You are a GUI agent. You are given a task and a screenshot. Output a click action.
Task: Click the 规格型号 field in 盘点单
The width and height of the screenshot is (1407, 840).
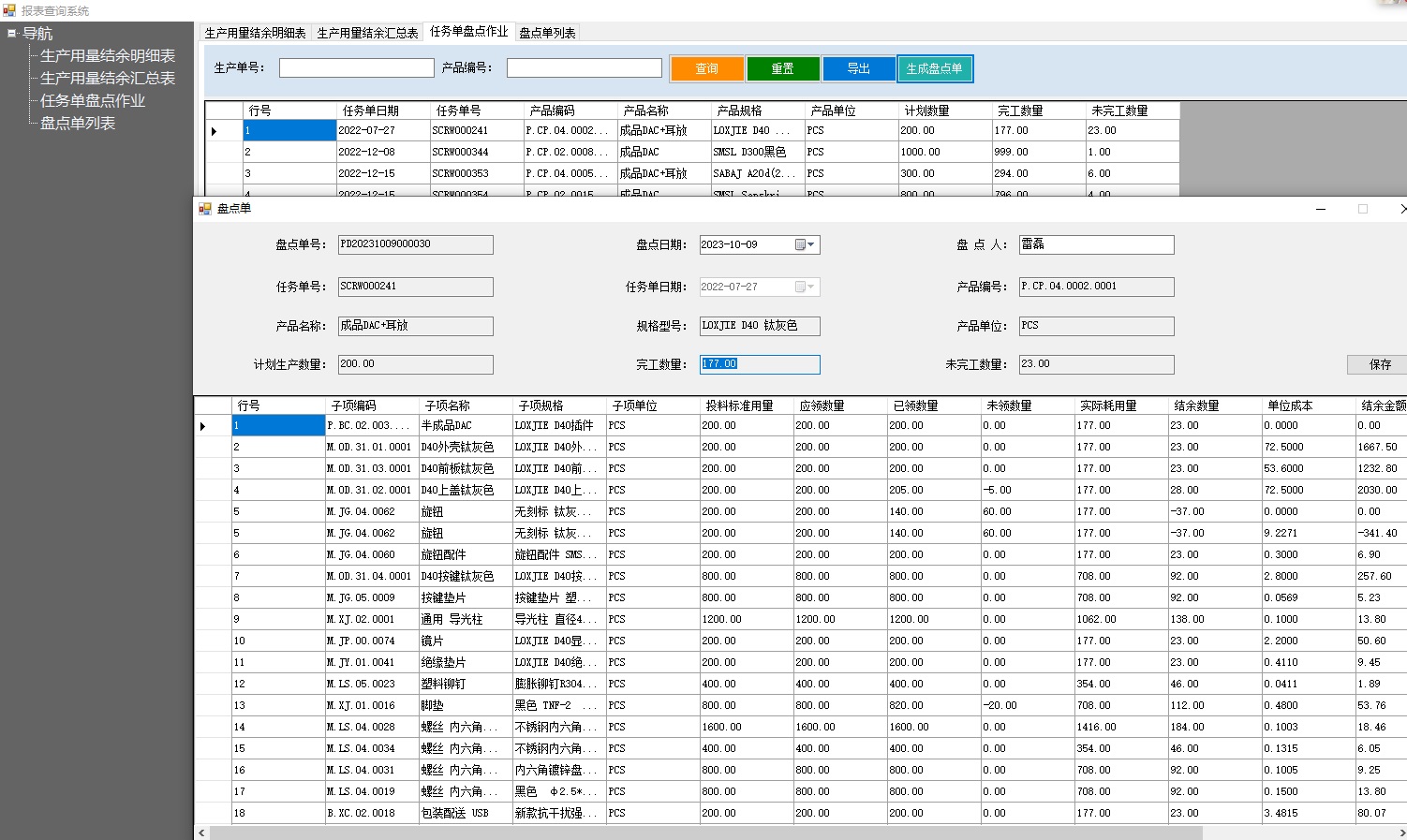point(760,326)
